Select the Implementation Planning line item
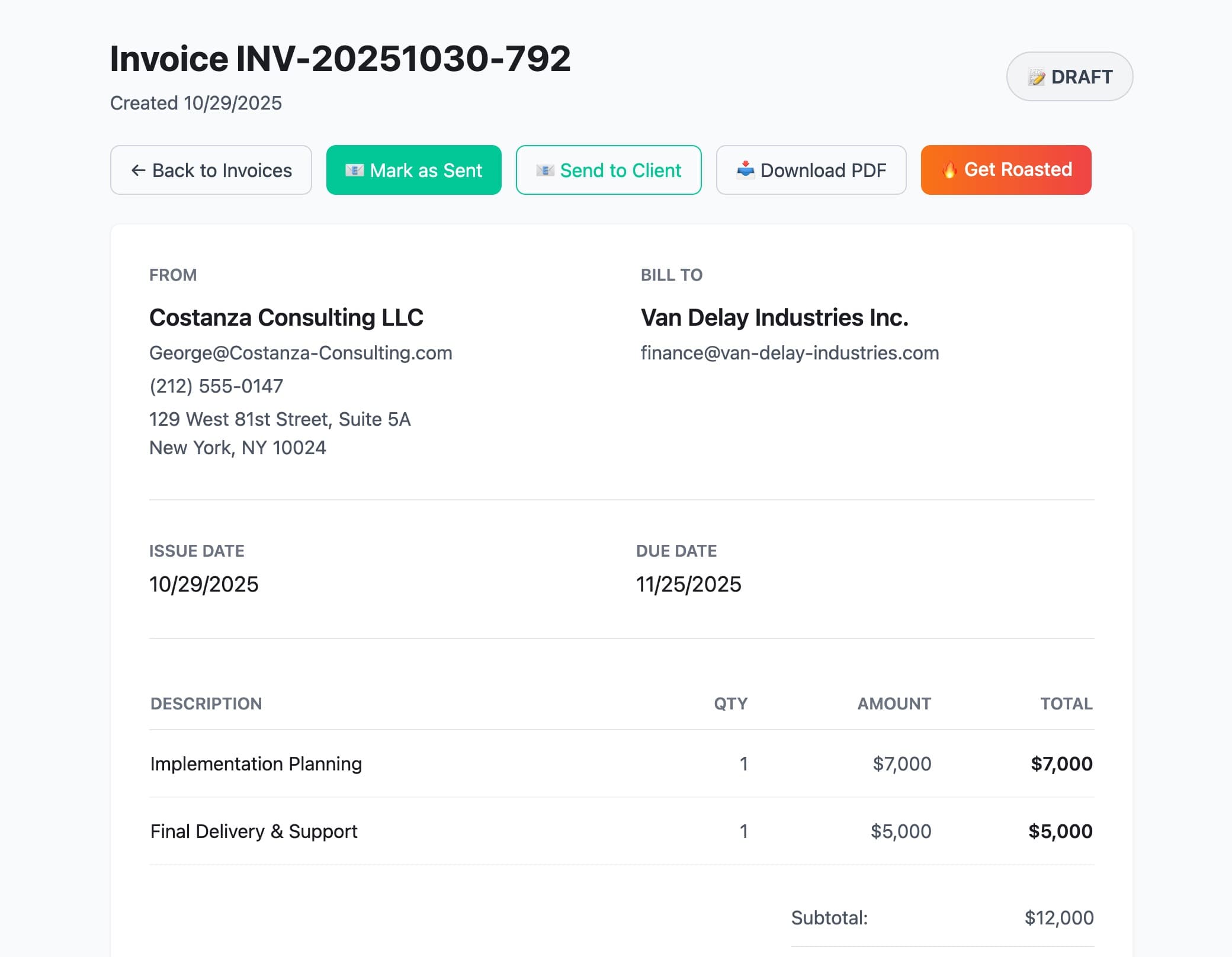The width and height of the screenshot is (1232, 957). tap(256, 764)
